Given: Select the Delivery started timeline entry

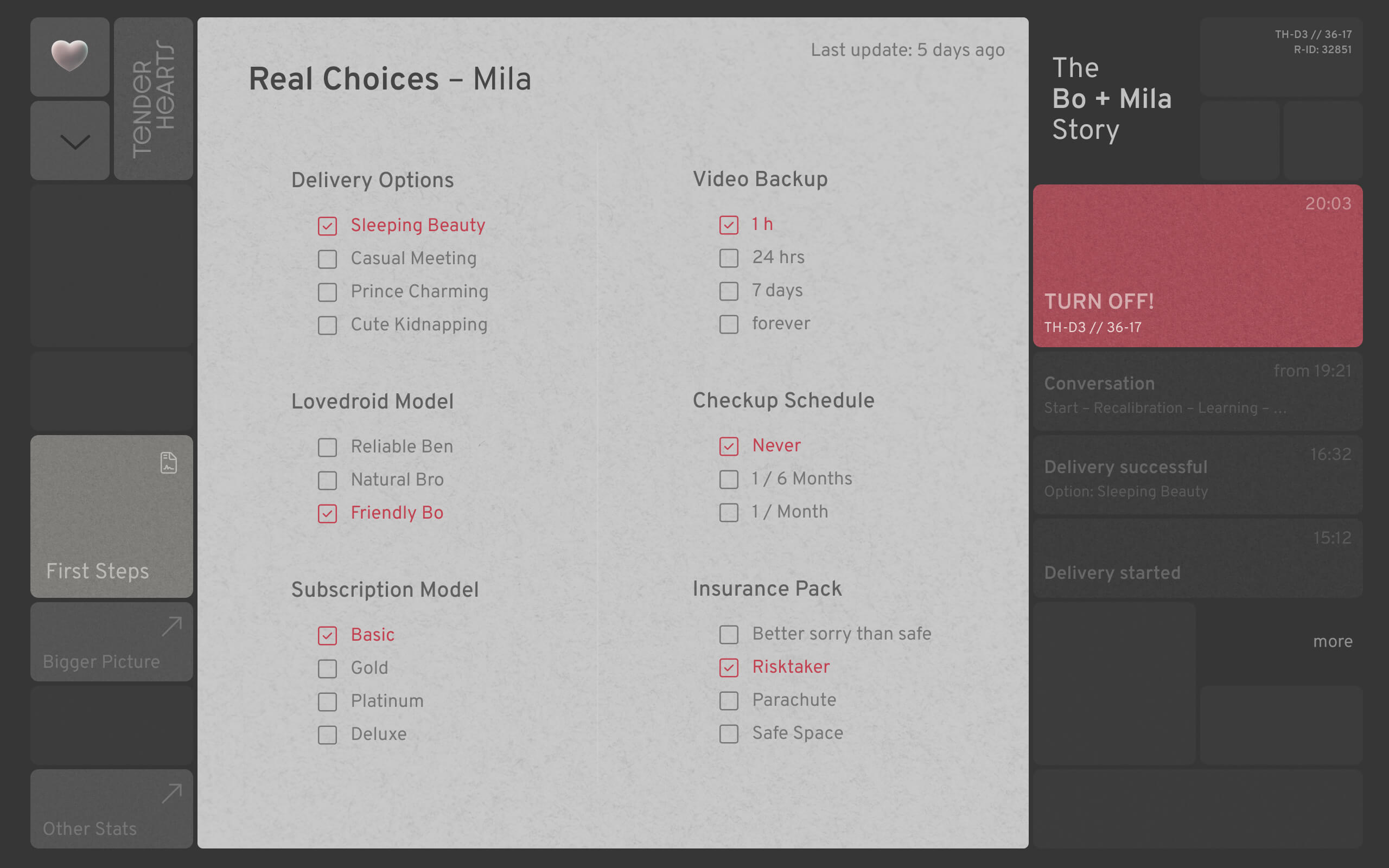Looking at the screenshot, I should point(1198,559).
